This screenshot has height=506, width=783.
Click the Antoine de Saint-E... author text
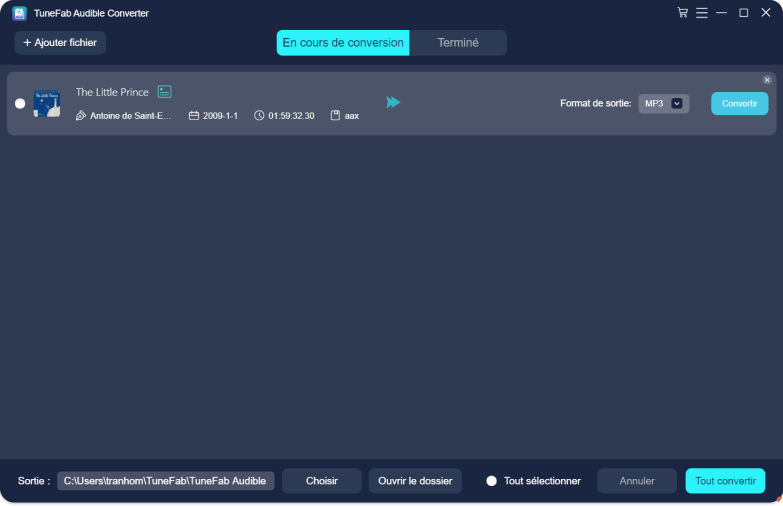pos(130,116)
